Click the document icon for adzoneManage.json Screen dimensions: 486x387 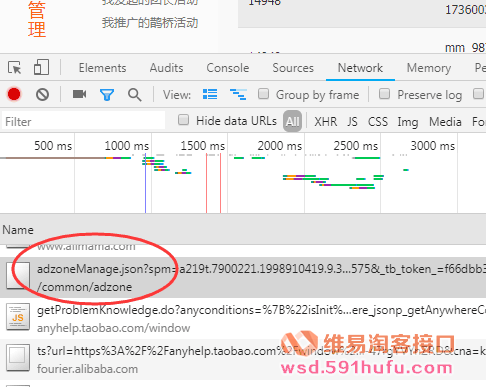18,276
